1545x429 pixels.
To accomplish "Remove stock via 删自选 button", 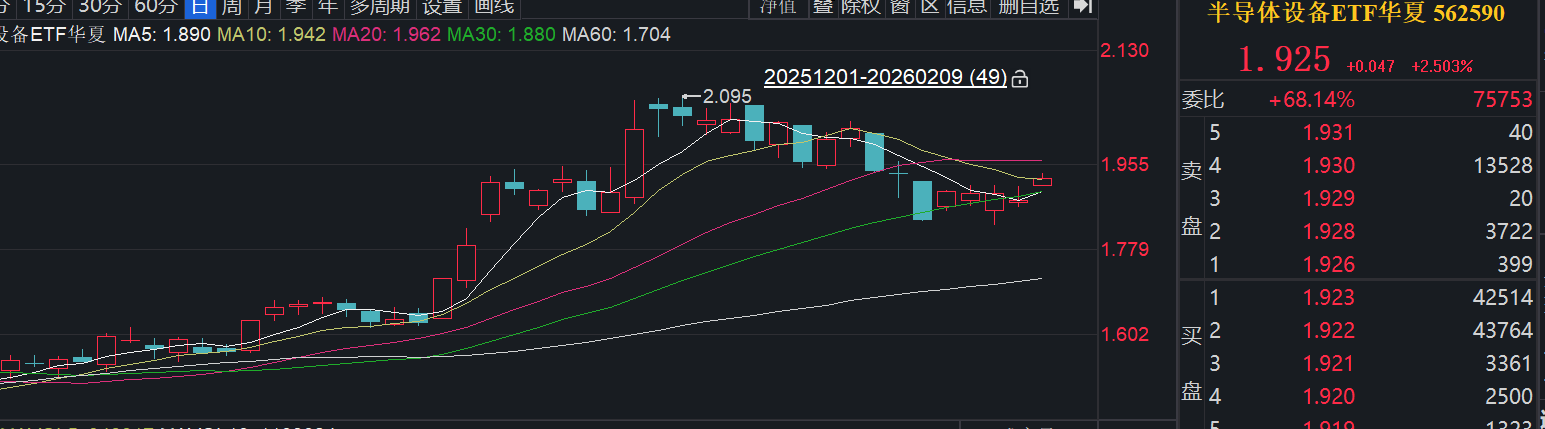I will point(1028,7).
